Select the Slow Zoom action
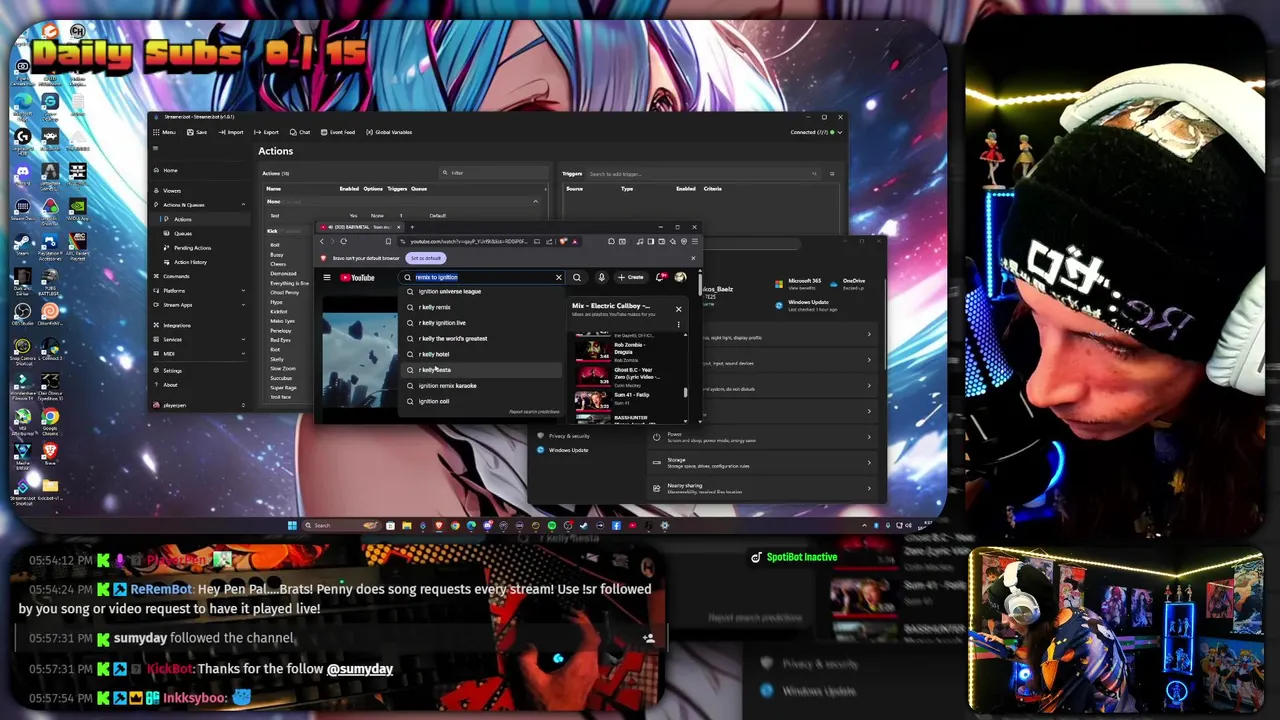This screenshot has height=720, width=1280. (282, 368)
